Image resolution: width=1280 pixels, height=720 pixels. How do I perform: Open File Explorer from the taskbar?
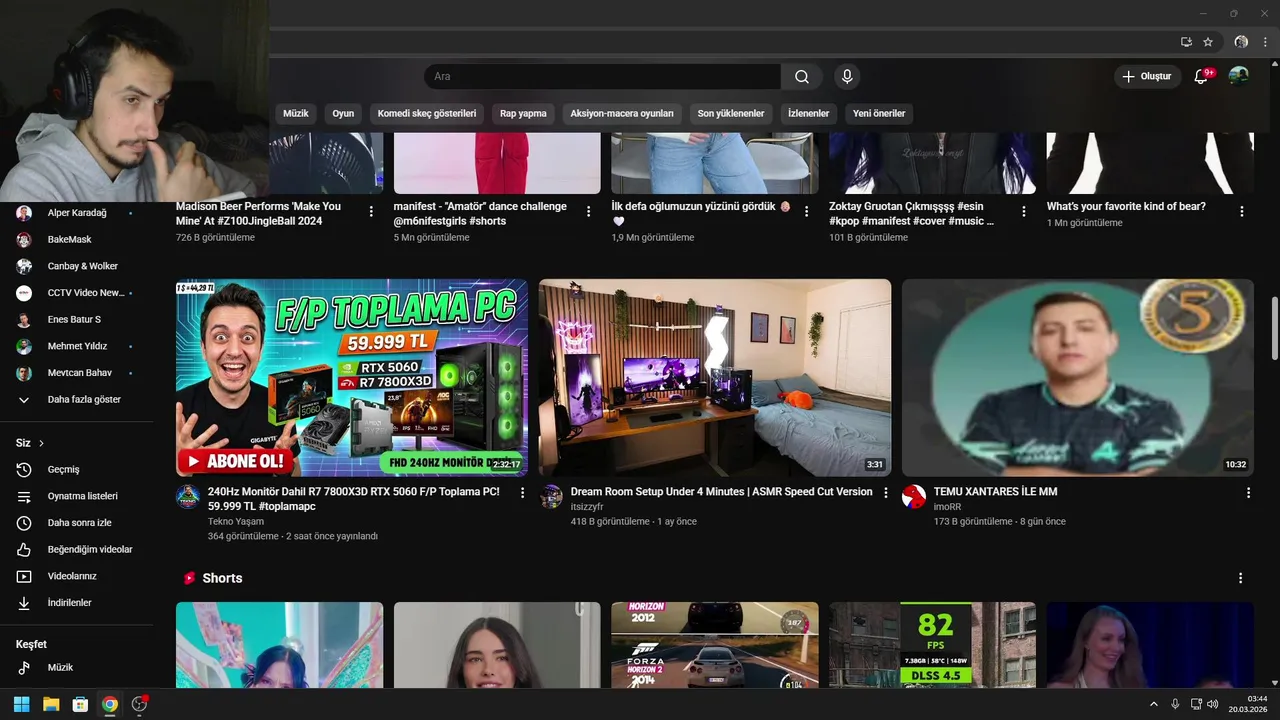51,704
